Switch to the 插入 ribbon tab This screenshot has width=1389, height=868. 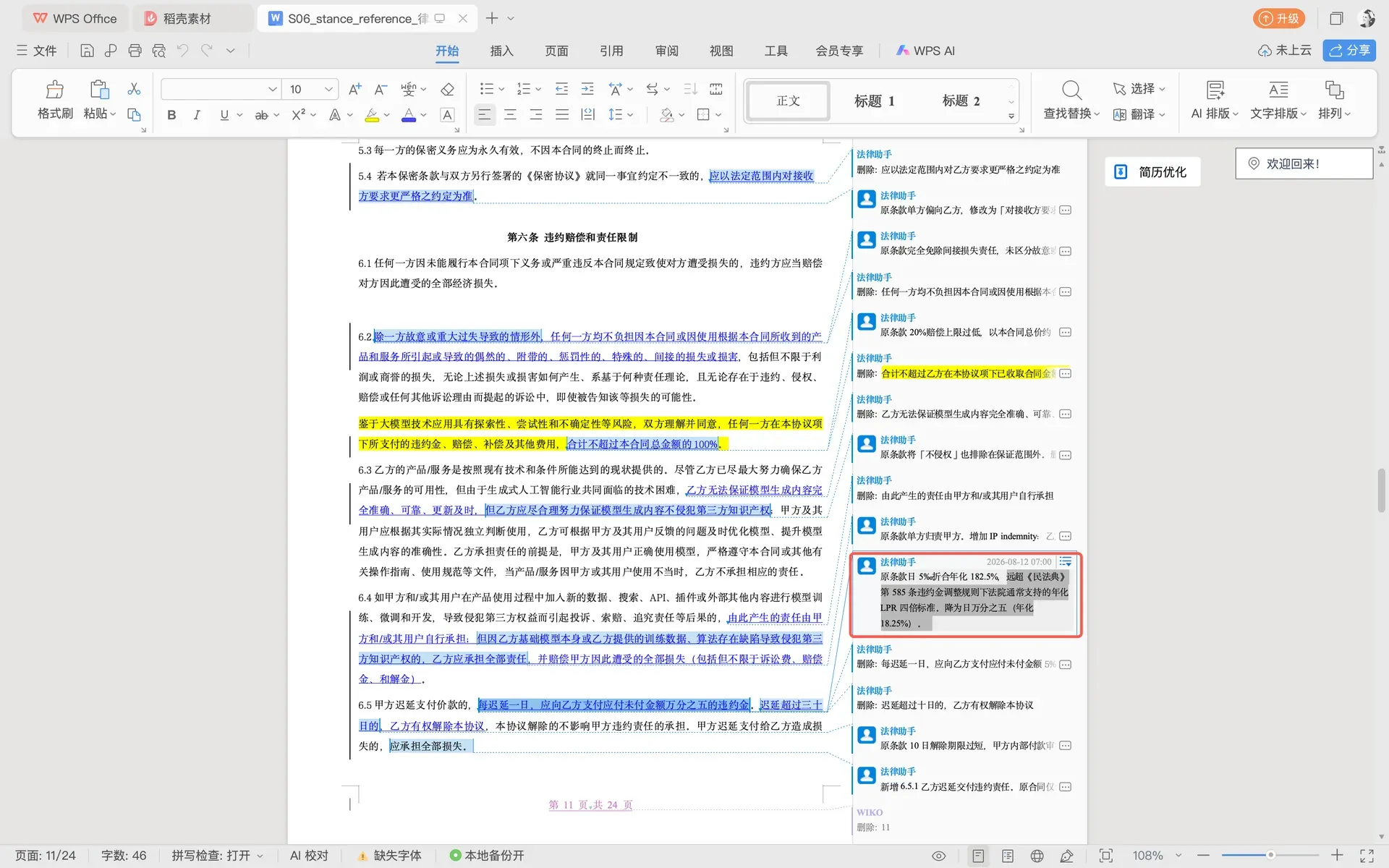501,51
